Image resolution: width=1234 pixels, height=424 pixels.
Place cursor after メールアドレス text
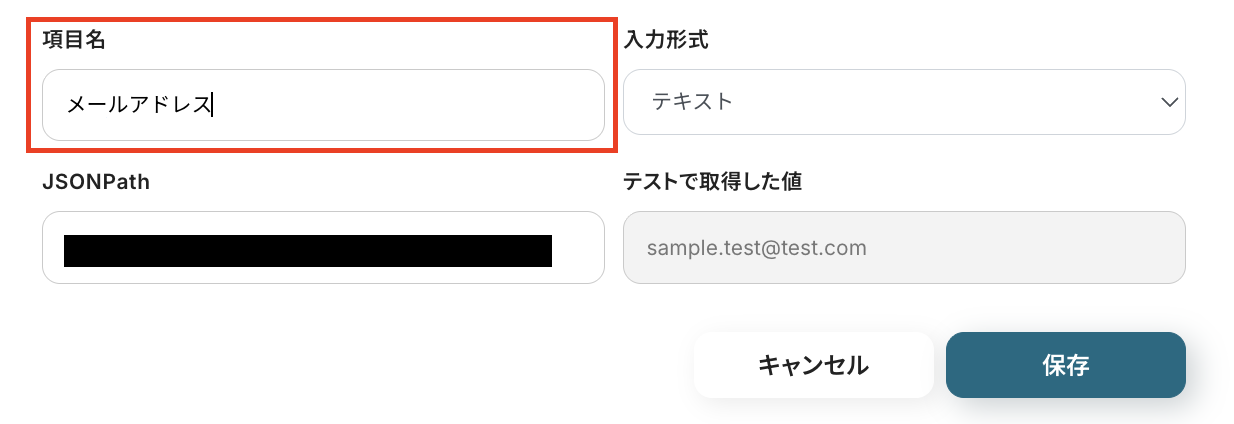[213, 104]
